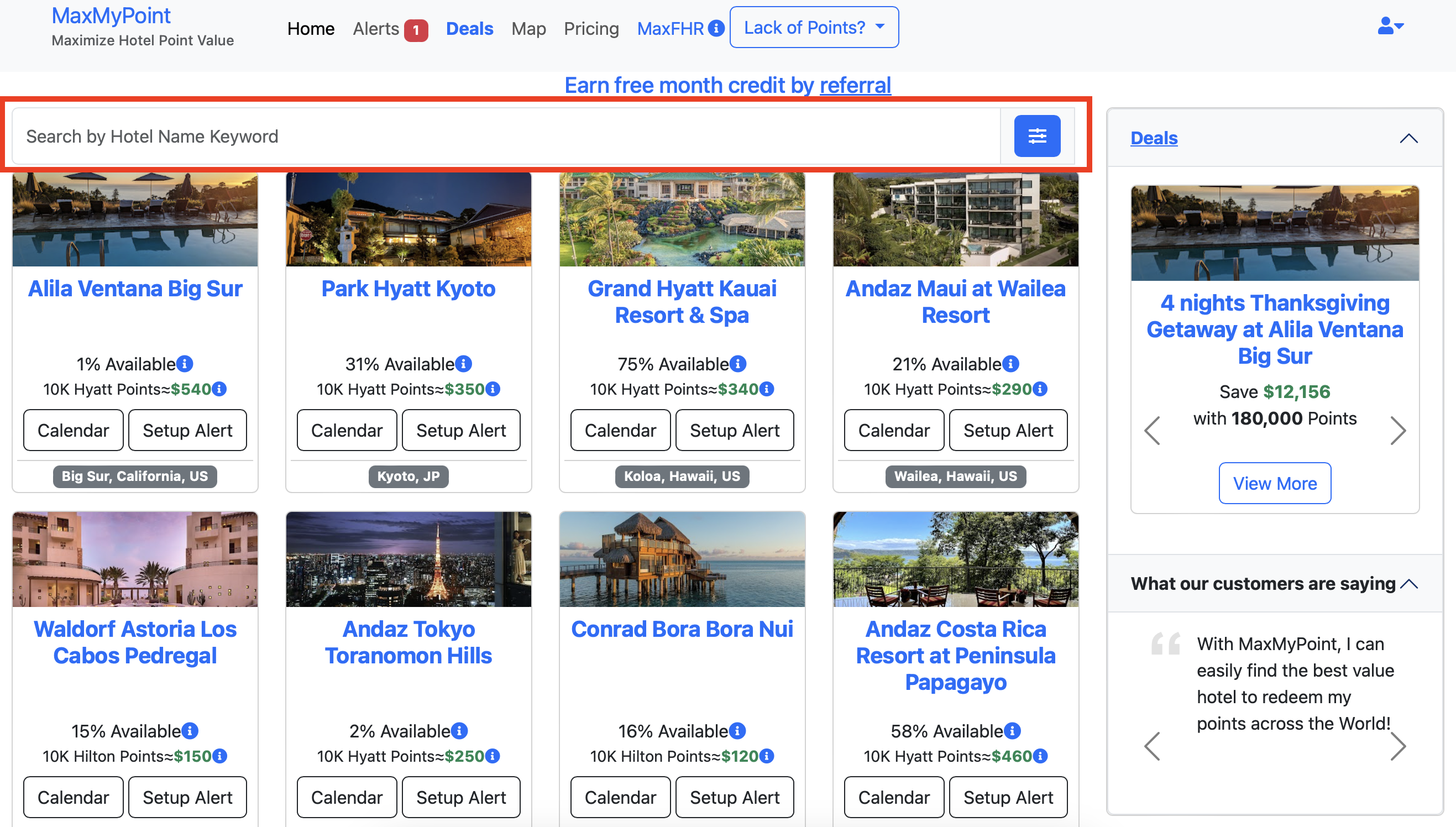Open the Waldorf Astoria Los Cabos Pedregal title

[135, 642]
